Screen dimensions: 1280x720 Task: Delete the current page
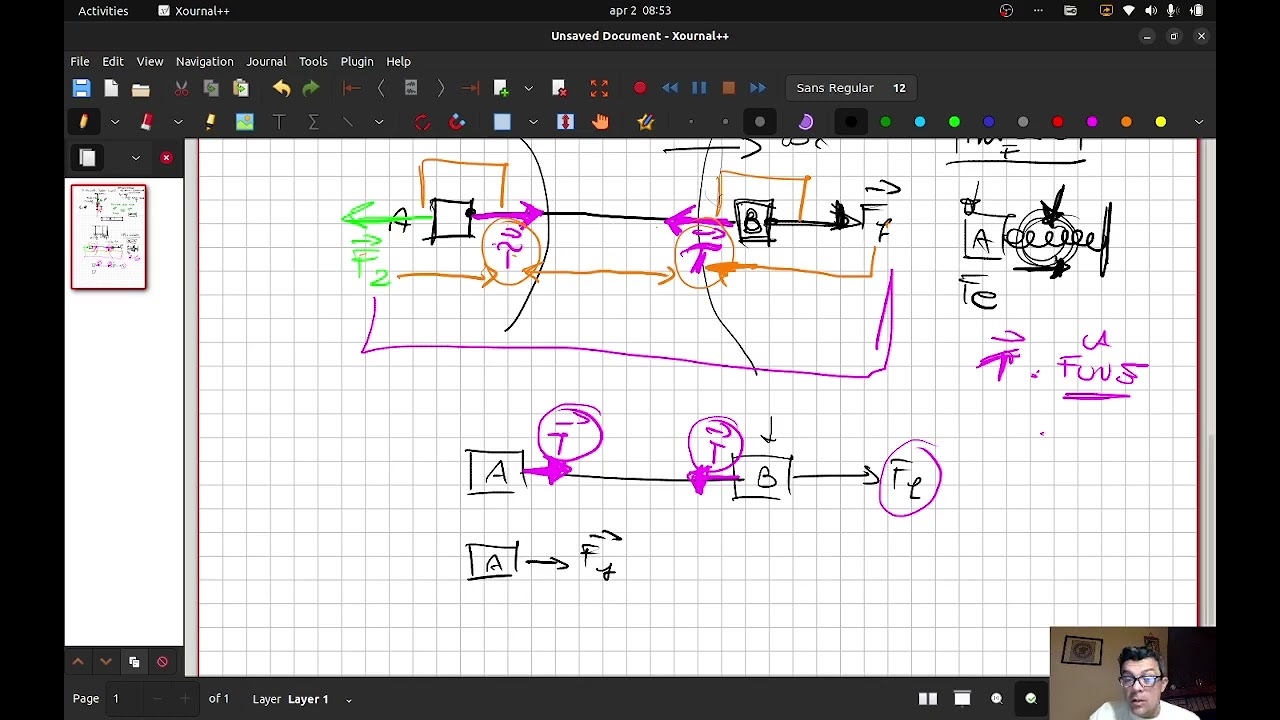[559, 88]
